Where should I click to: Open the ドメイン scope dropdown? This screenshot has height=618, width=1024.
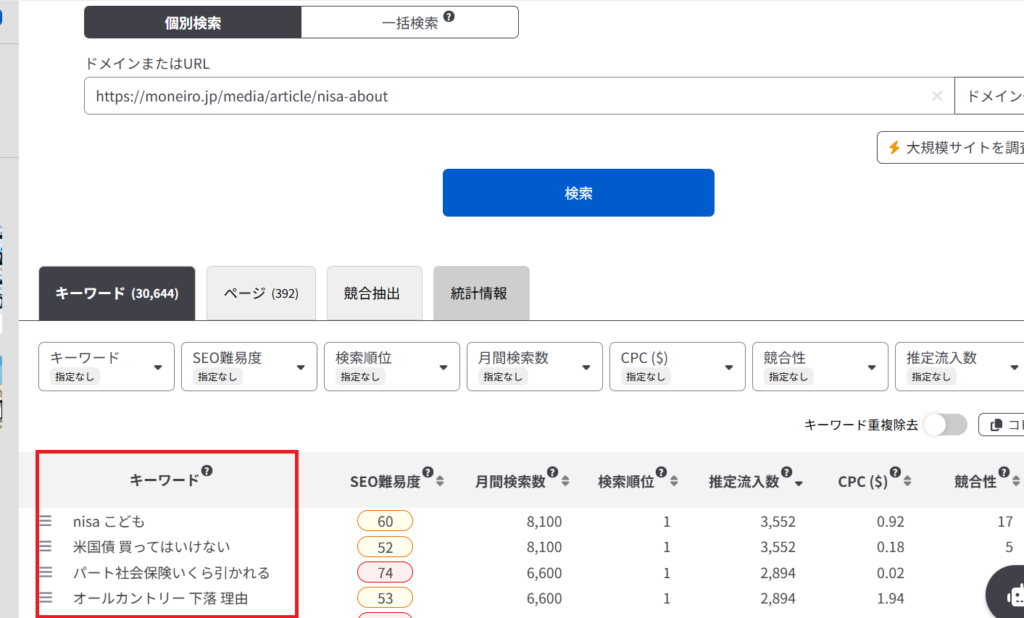point(989,96)
